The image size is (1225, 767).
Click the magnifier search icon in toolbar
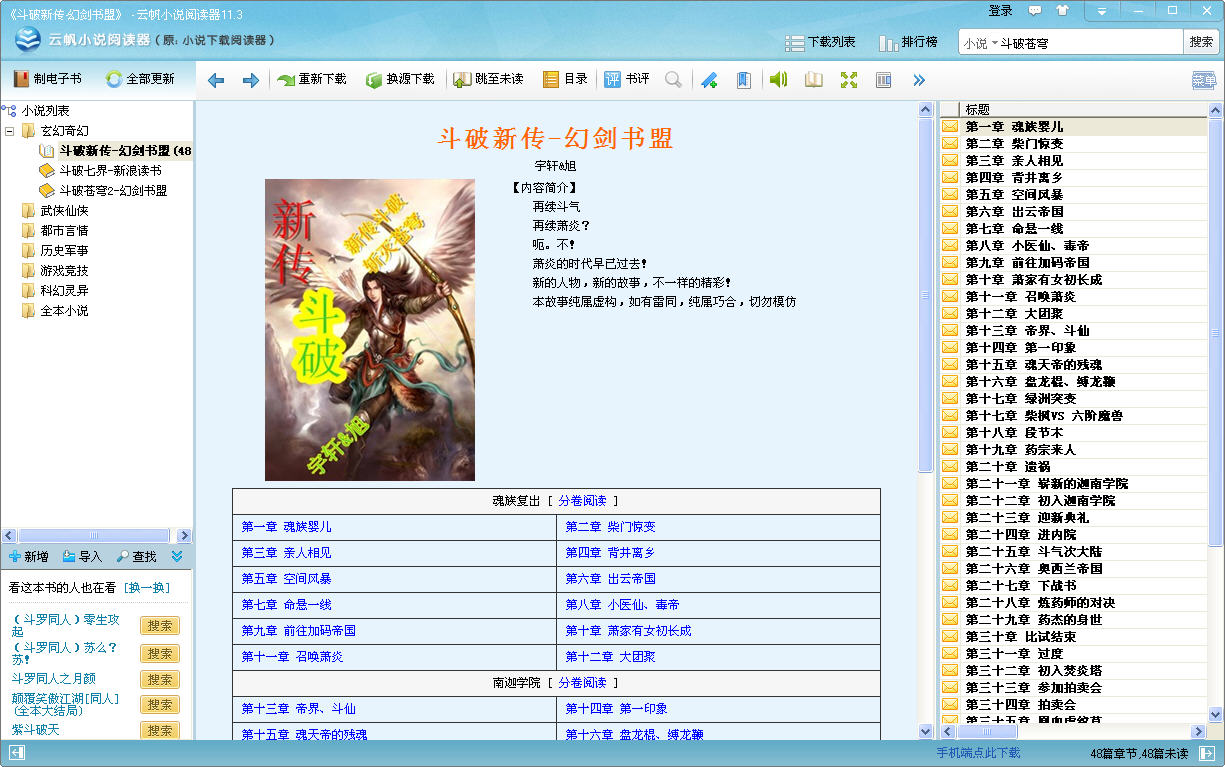point(674,80)
